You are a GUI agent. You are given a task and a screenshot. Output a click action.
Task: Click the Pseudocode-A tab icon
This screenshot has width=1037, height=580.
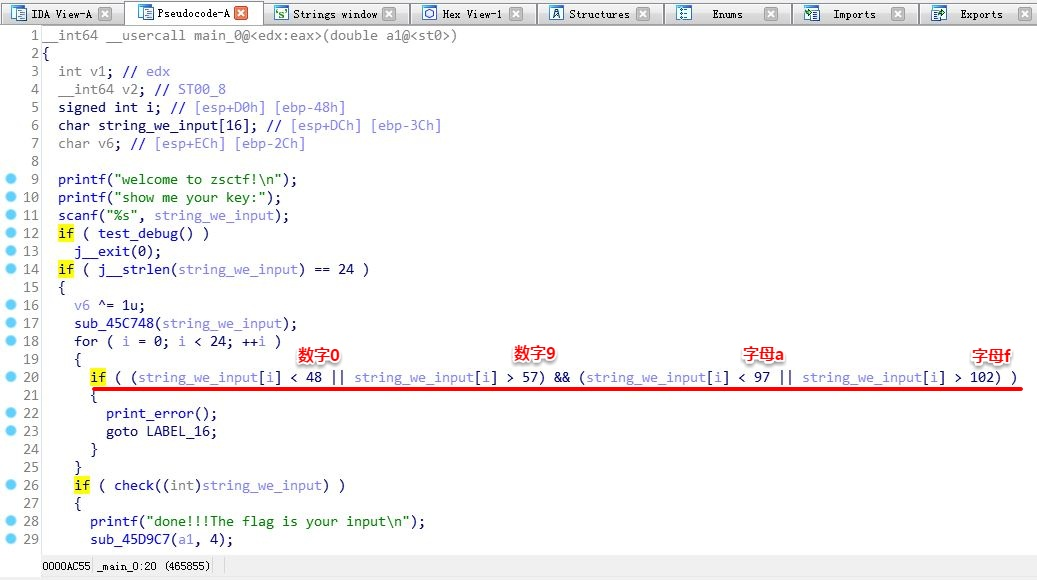145,13
